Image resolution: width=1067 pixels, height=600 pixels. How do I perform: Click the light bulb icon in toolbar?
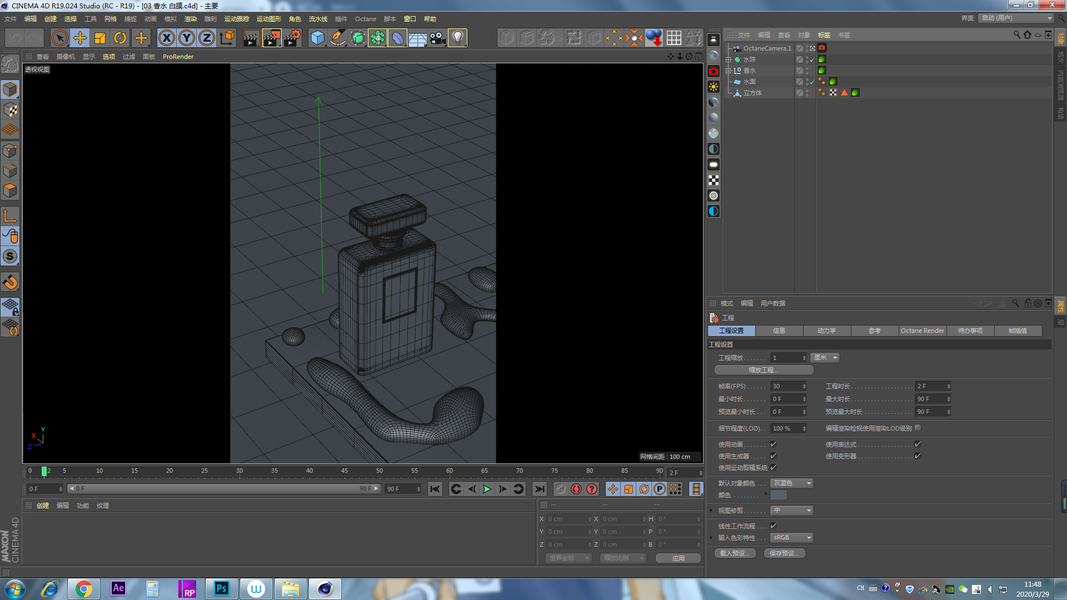point(457,38)
